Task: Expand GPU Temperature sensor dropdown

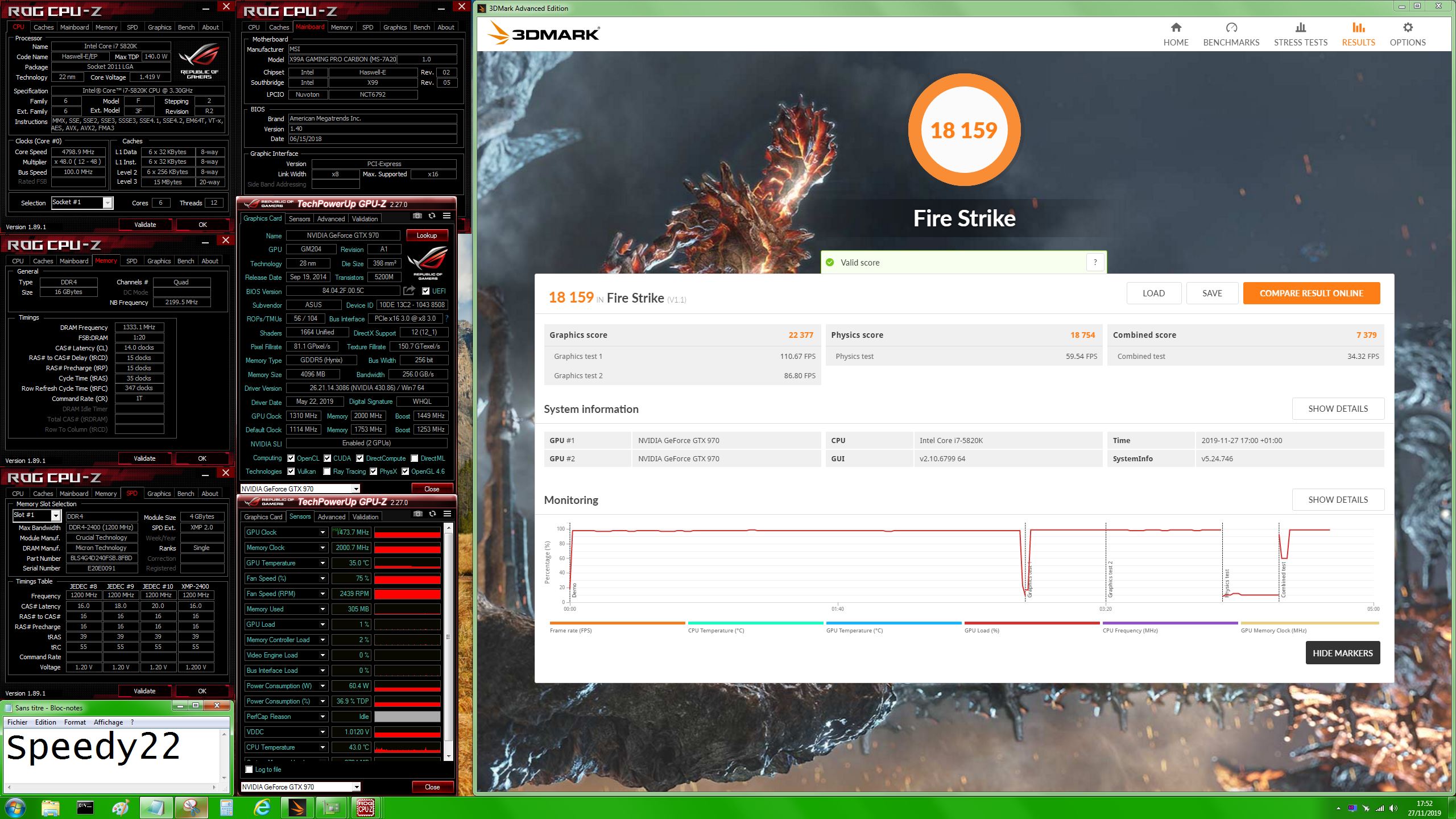Action: pyautogui.click(x=322, y=563)
